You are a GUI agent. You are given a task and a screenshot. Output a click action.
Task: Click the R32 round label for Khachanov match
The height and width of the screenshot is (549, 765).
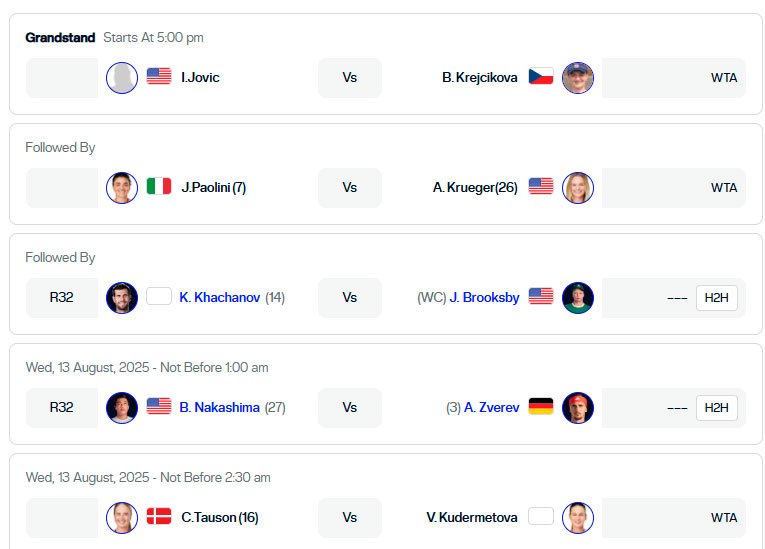coord(61,297)
